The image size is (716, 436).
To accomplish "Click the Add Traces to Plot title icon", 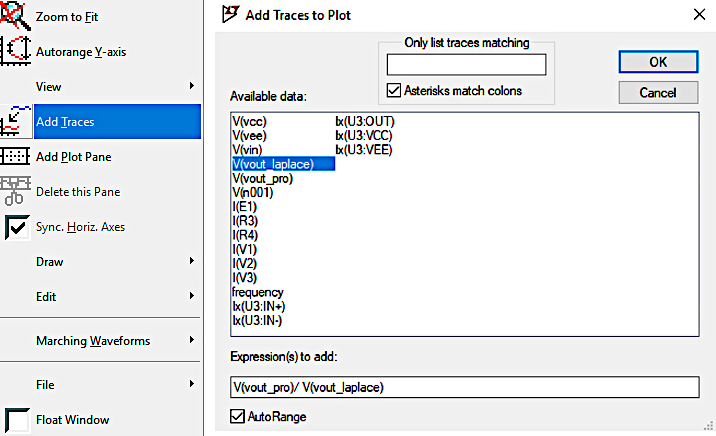I will pos(230,14).
